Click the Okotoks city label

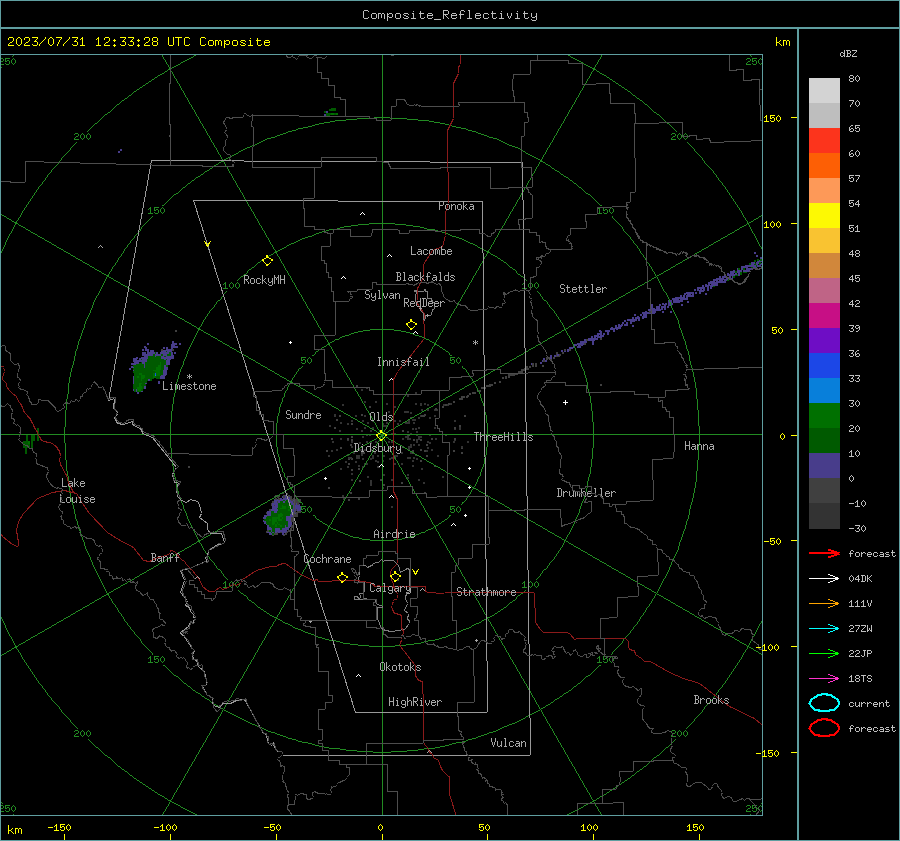400,667
